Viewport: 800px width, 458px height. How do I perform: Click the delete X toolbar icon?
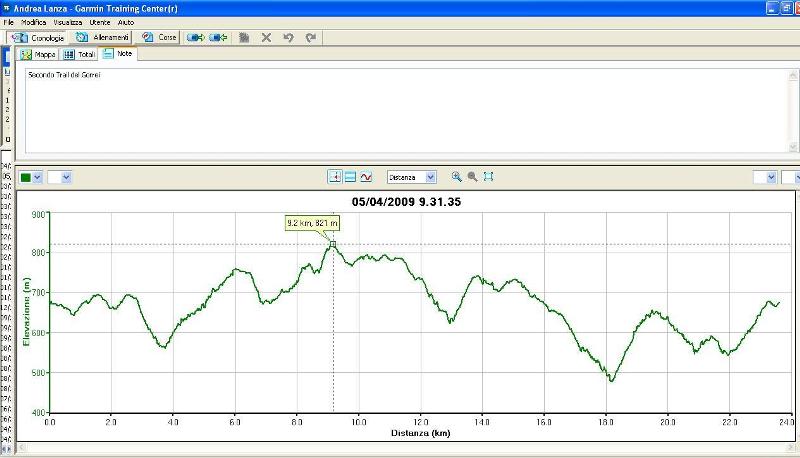pos(266,37)
